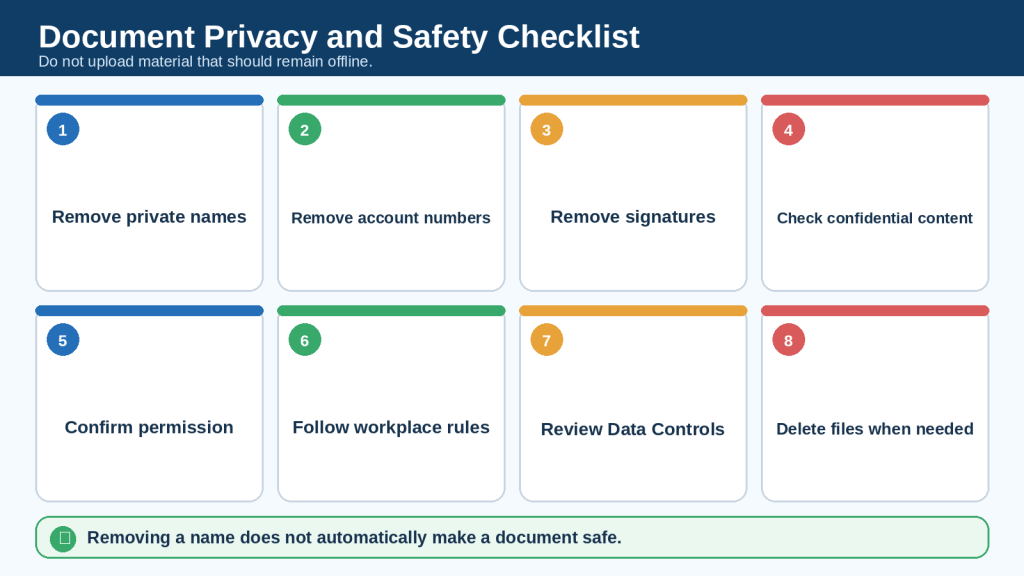Click the red color bar above card 4
1024x576 pixels.
tap(875, 100)
